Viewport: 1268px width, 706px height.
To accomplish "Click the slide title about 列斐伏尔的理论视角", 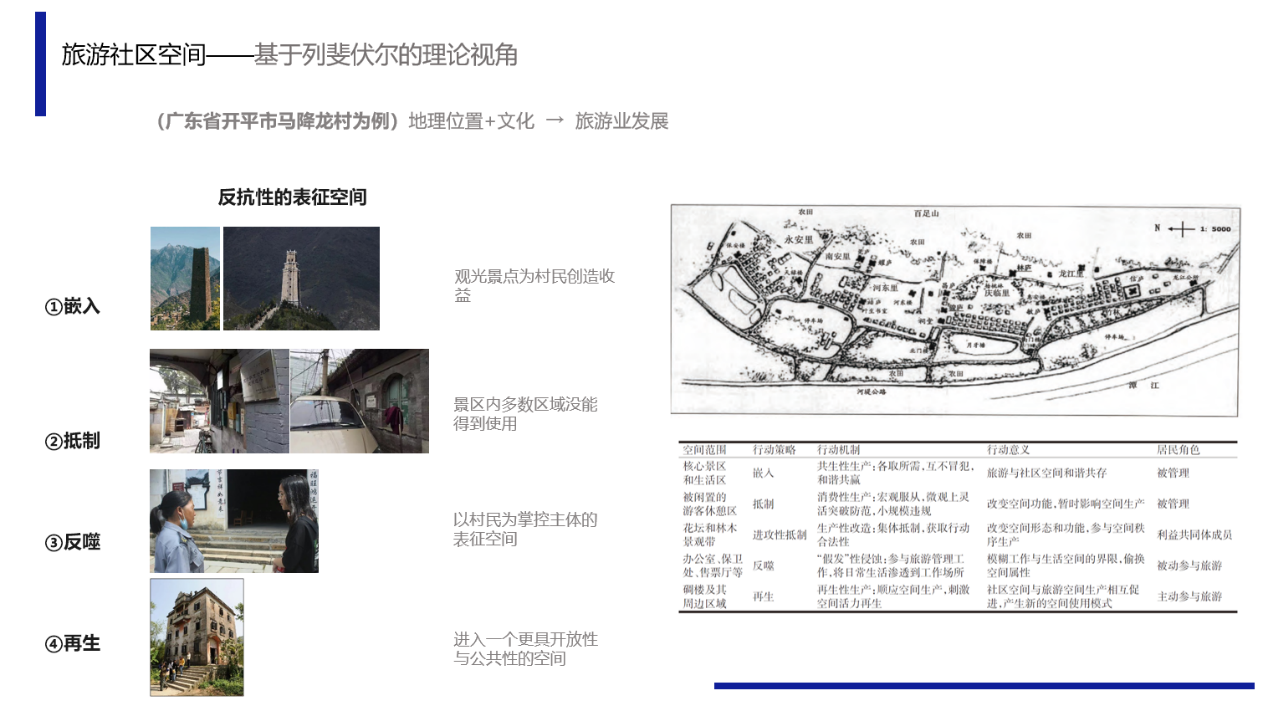I will [290, 55].
